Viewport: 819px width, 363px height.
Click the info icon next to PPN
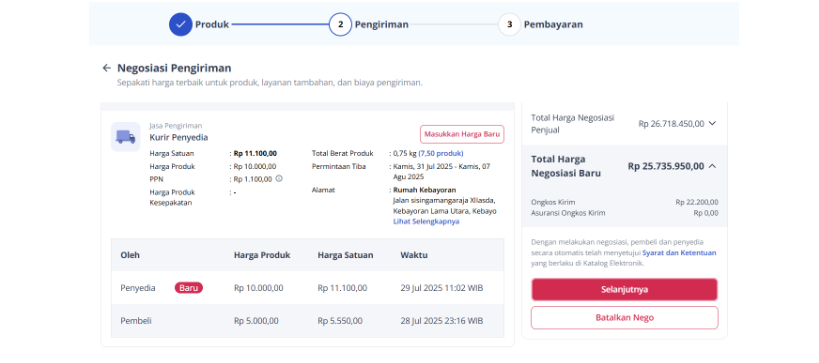(279, 179)
